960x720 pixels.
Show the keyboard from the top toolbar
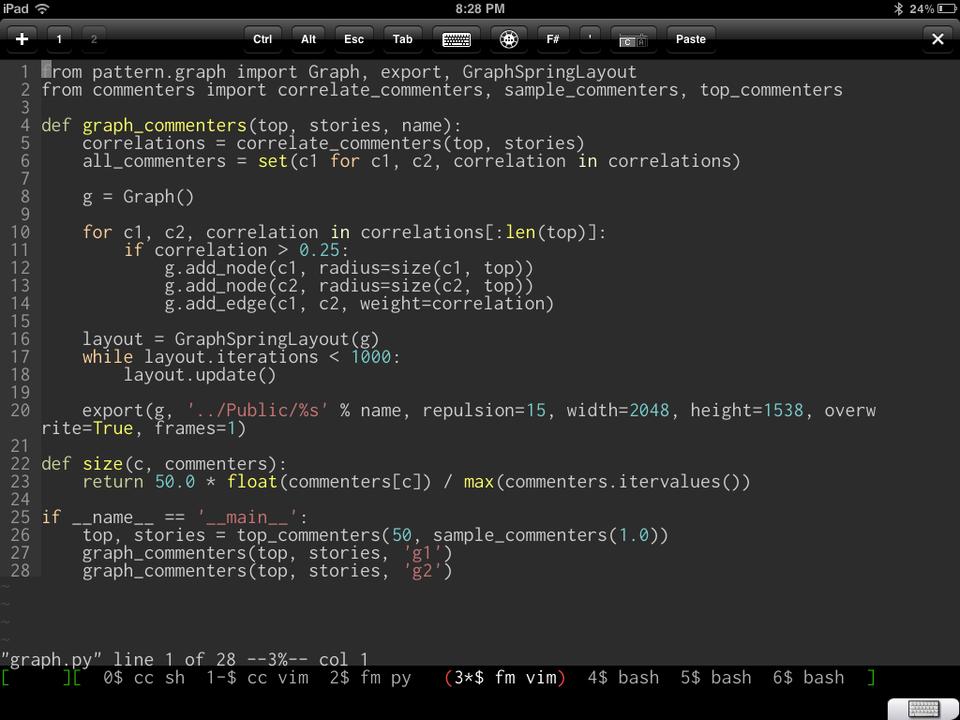tap(456, 39)
